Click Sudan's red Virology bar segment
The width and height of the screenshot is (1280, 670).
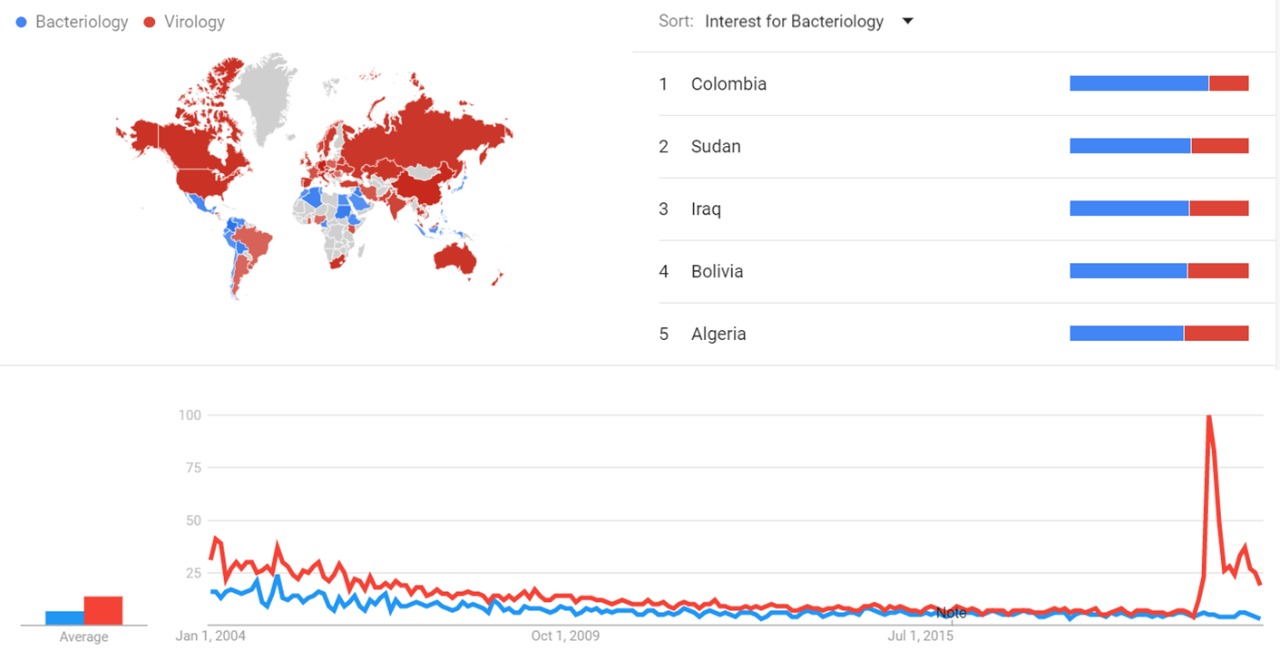coord(1219,147)
